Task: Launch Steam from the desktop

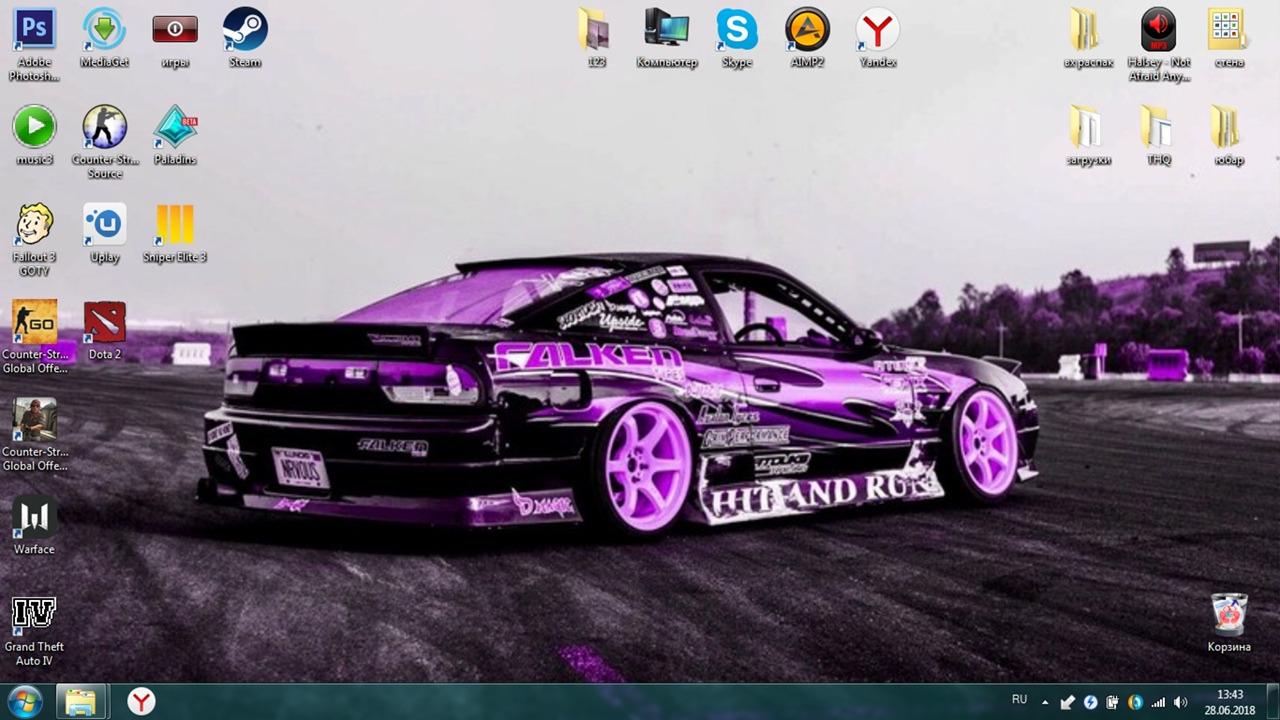Action: [x=245, y=30]
